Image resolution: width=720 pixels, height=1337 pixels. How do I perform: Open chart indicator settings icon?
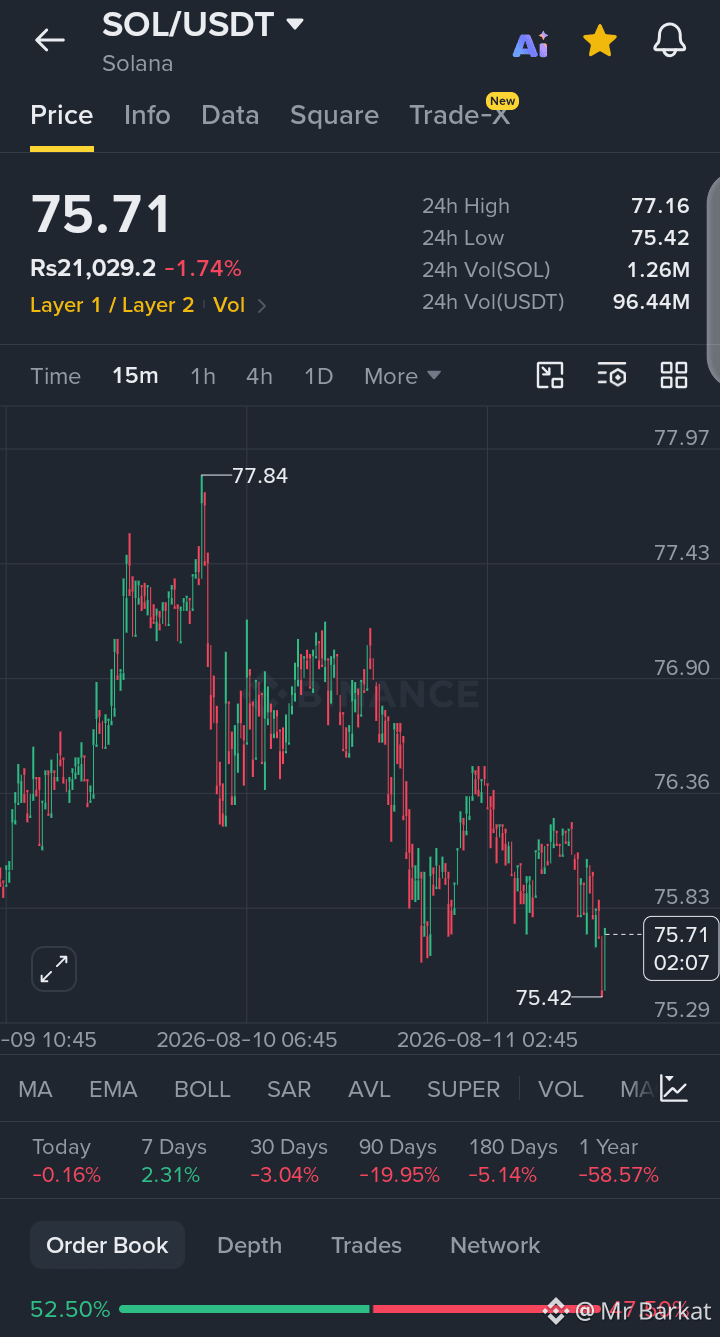(612, 375)
